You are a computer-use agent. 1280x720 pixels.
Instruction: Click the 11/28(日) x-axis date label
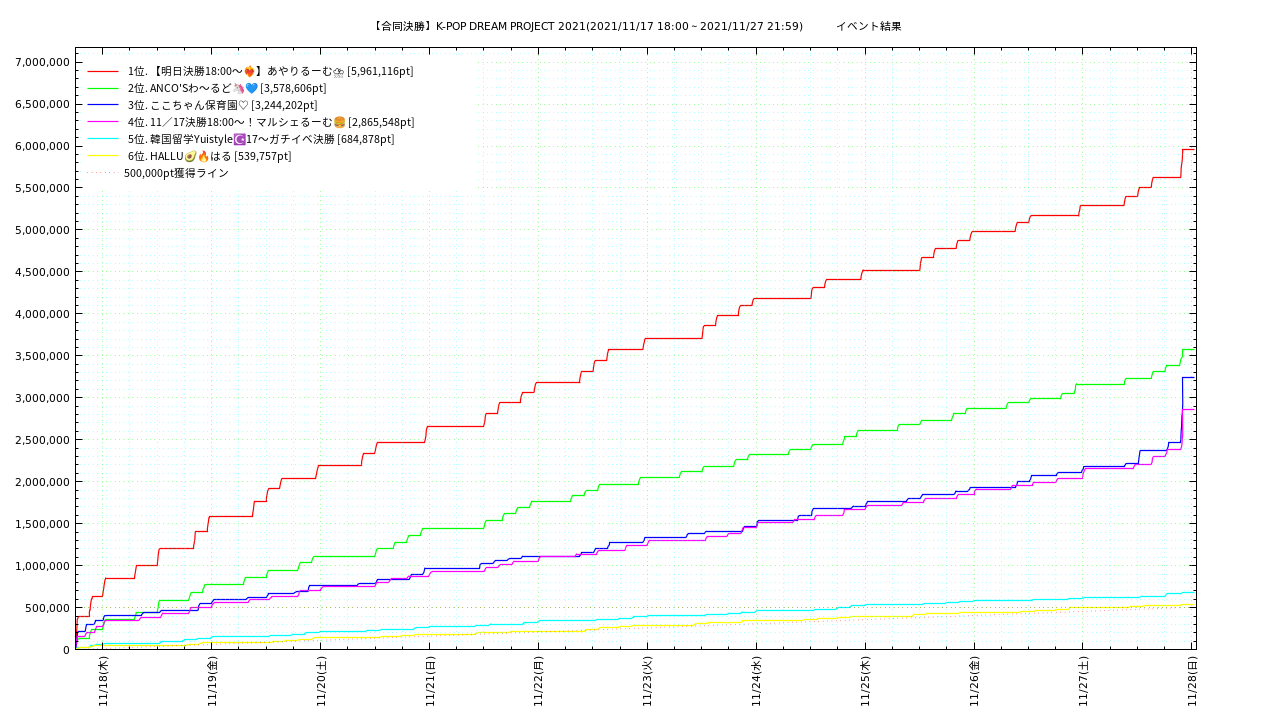[1192, 681]
